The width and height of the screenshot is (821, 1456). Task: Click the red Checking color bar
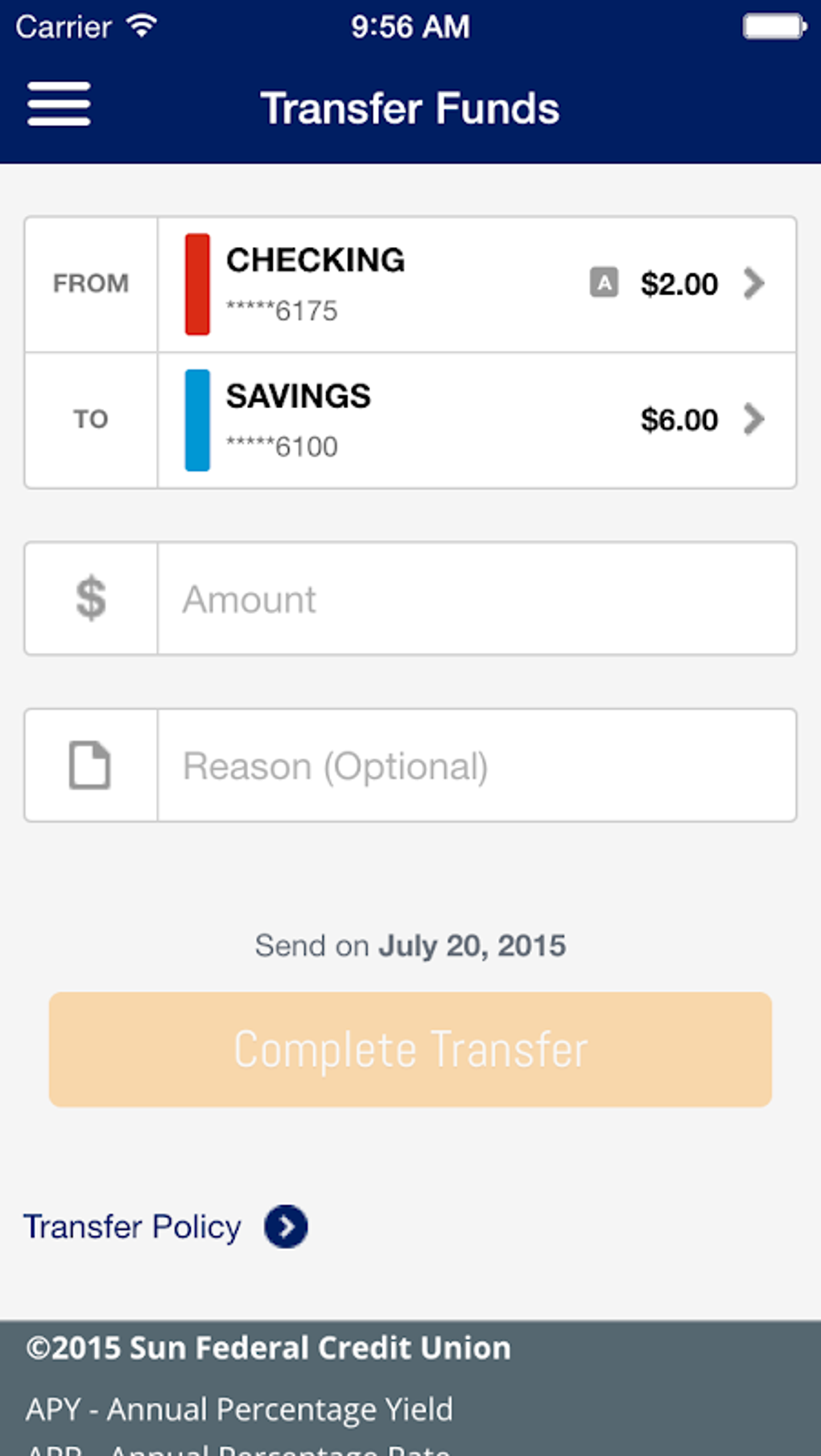(x=197, y=284)
